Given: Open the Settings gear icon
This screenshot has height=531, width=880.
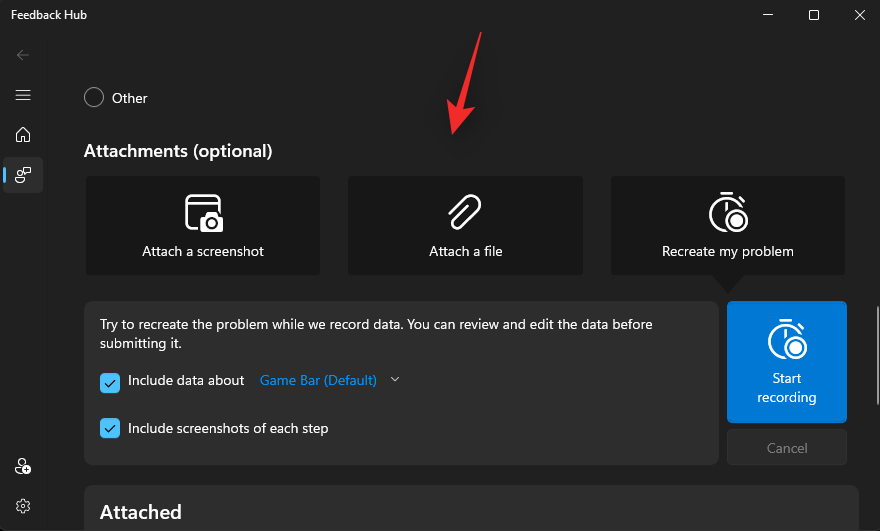Looking at the screenshot, I should (23, 506).
